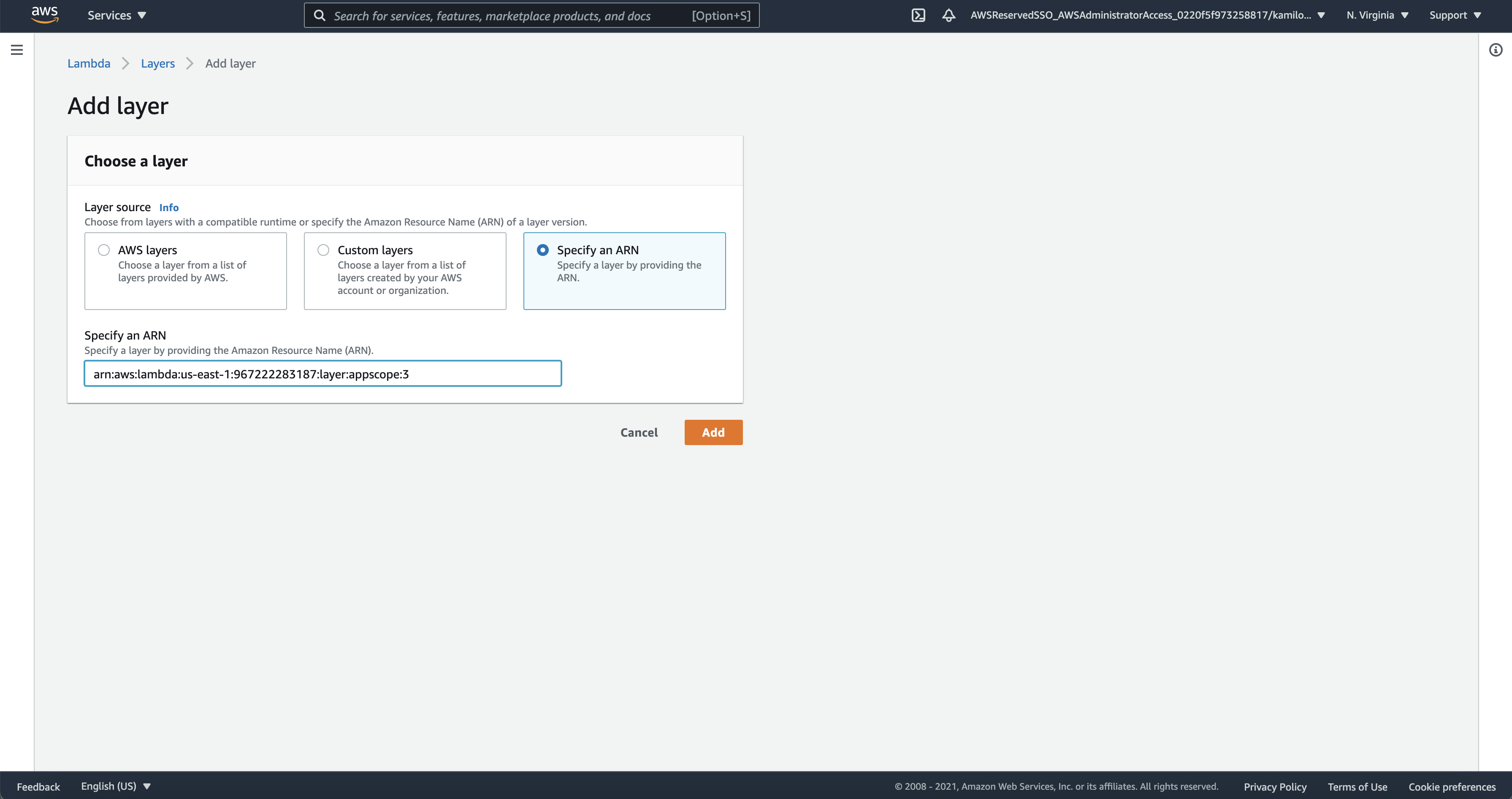Open the Layer source Info link
This screenshot has width=1512, height=799.
point(168,207)
